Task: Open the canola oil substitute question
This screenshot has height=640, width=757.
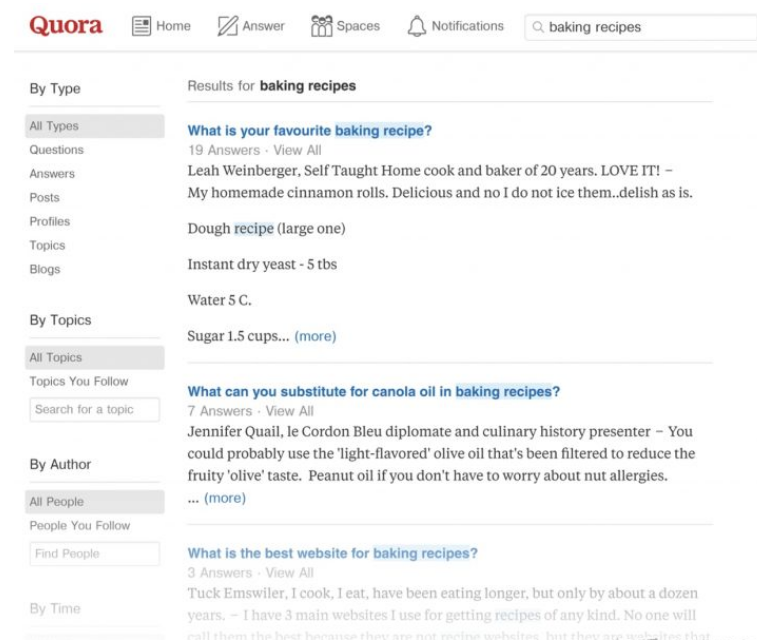Action: point(373,392)
